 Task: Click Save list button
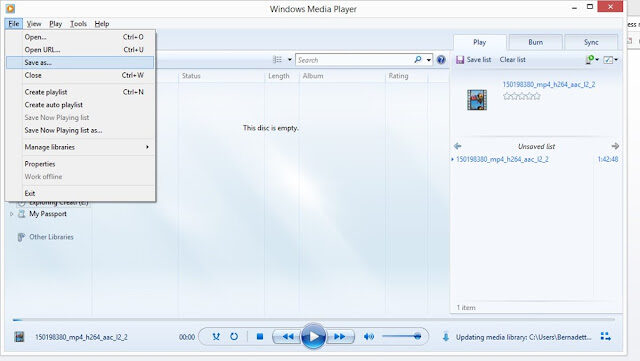pos(473,60)
